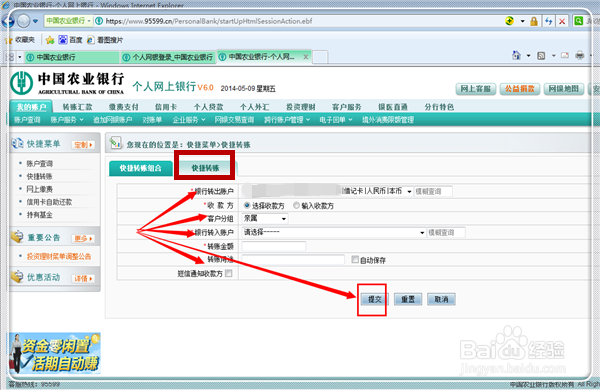Click the printer icon in command bar

(580, 55)
